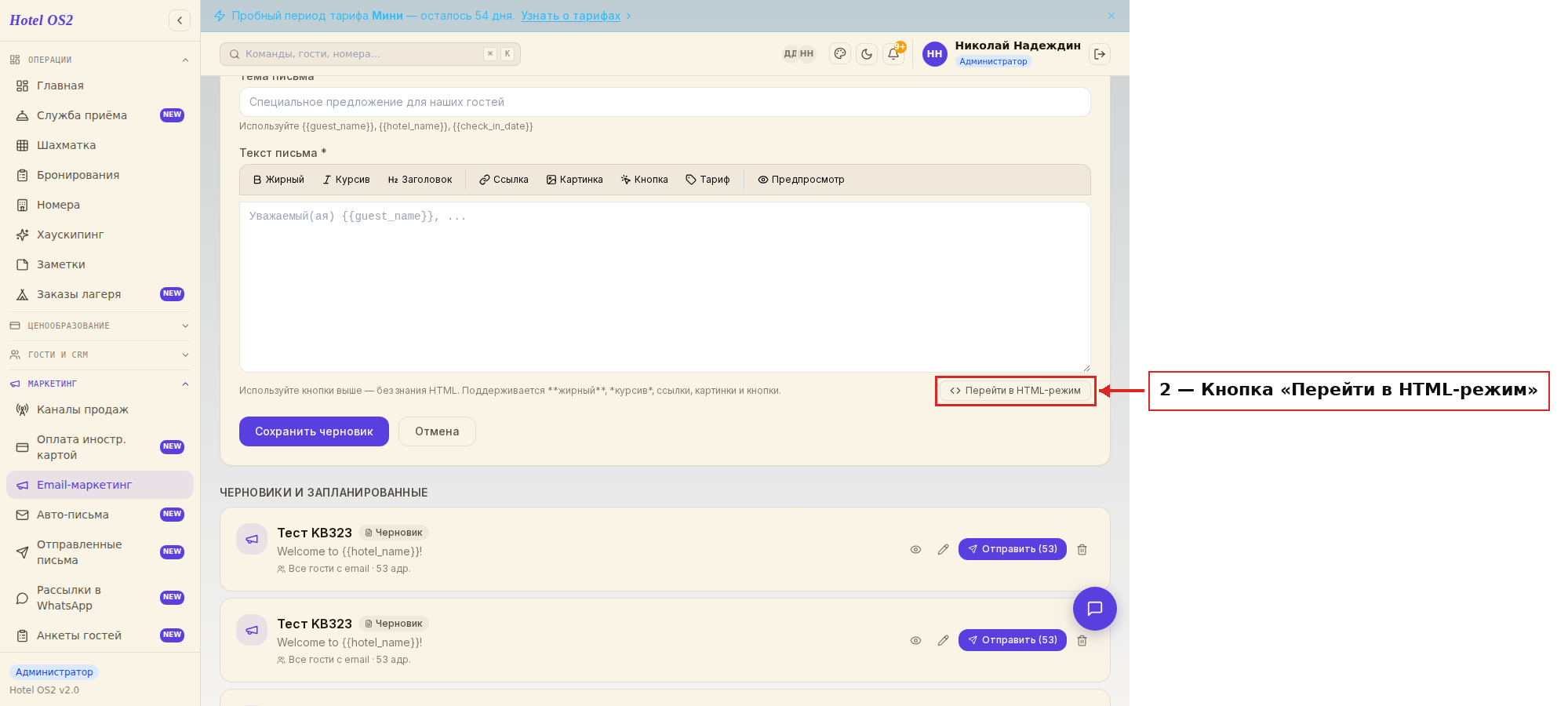Apply Курсив italic formatting
Screen dimensions: 1568x706
(346, 180)
